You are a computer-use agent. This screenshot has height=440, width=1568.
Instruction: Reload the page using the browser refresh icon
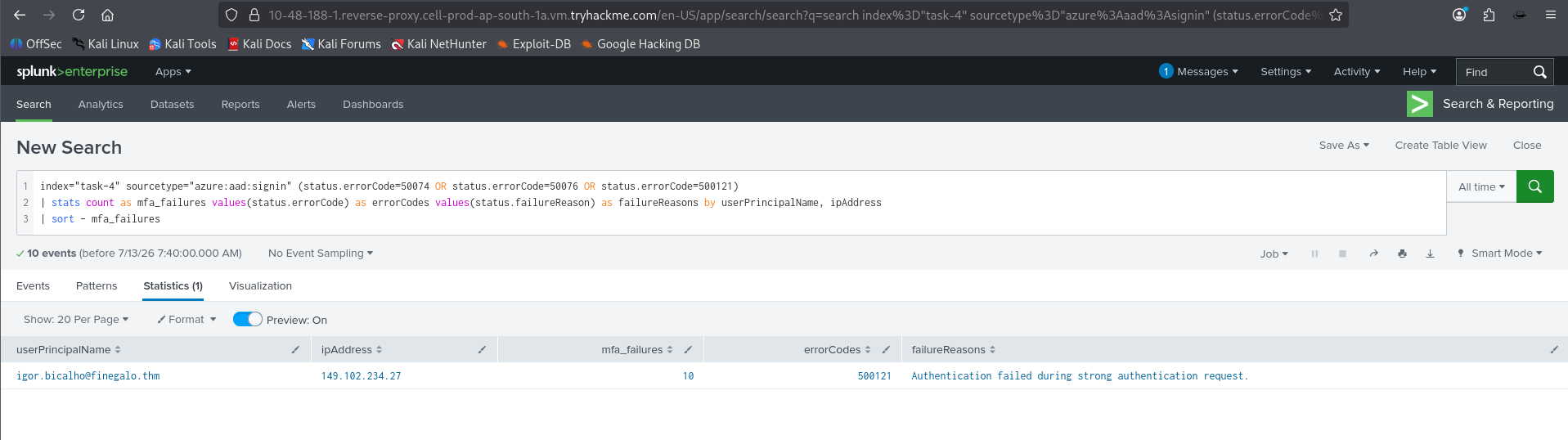pos(79,15)
